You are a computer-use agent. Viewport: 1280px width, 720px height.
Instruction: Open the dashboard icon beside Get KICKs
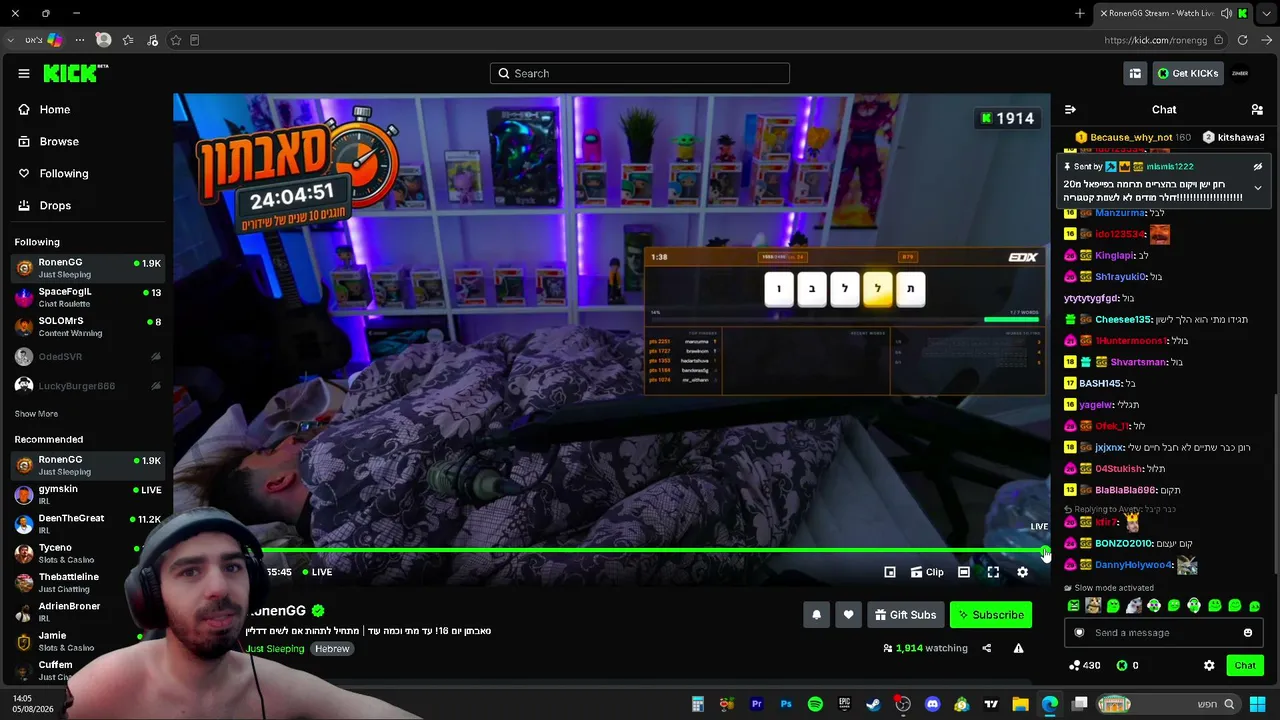pyautogui.click(x=1135, y=73)
